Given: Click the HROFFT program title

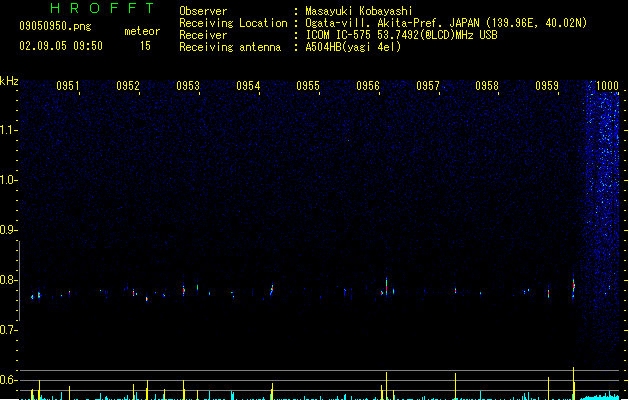Looking at the screenshot, I should (x=102, y=8).
